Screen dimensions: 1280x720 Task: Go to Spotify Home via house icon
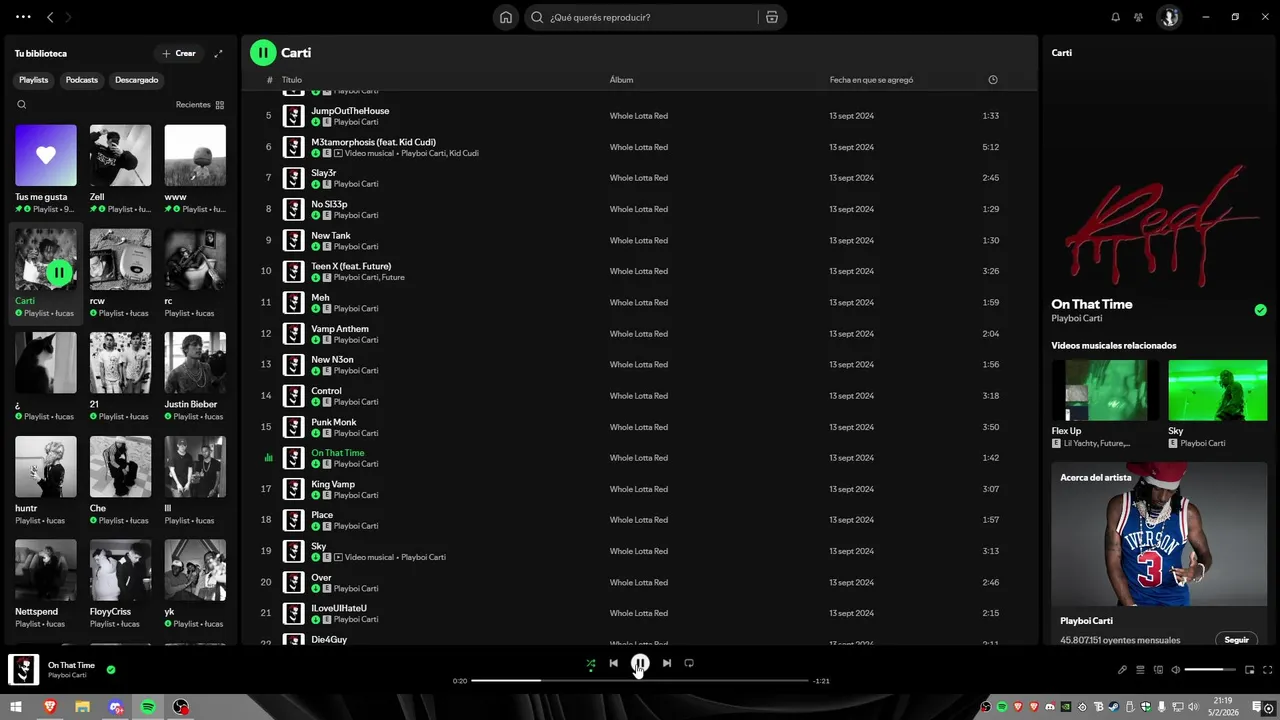pyautogui.click(x=506, y=17)
